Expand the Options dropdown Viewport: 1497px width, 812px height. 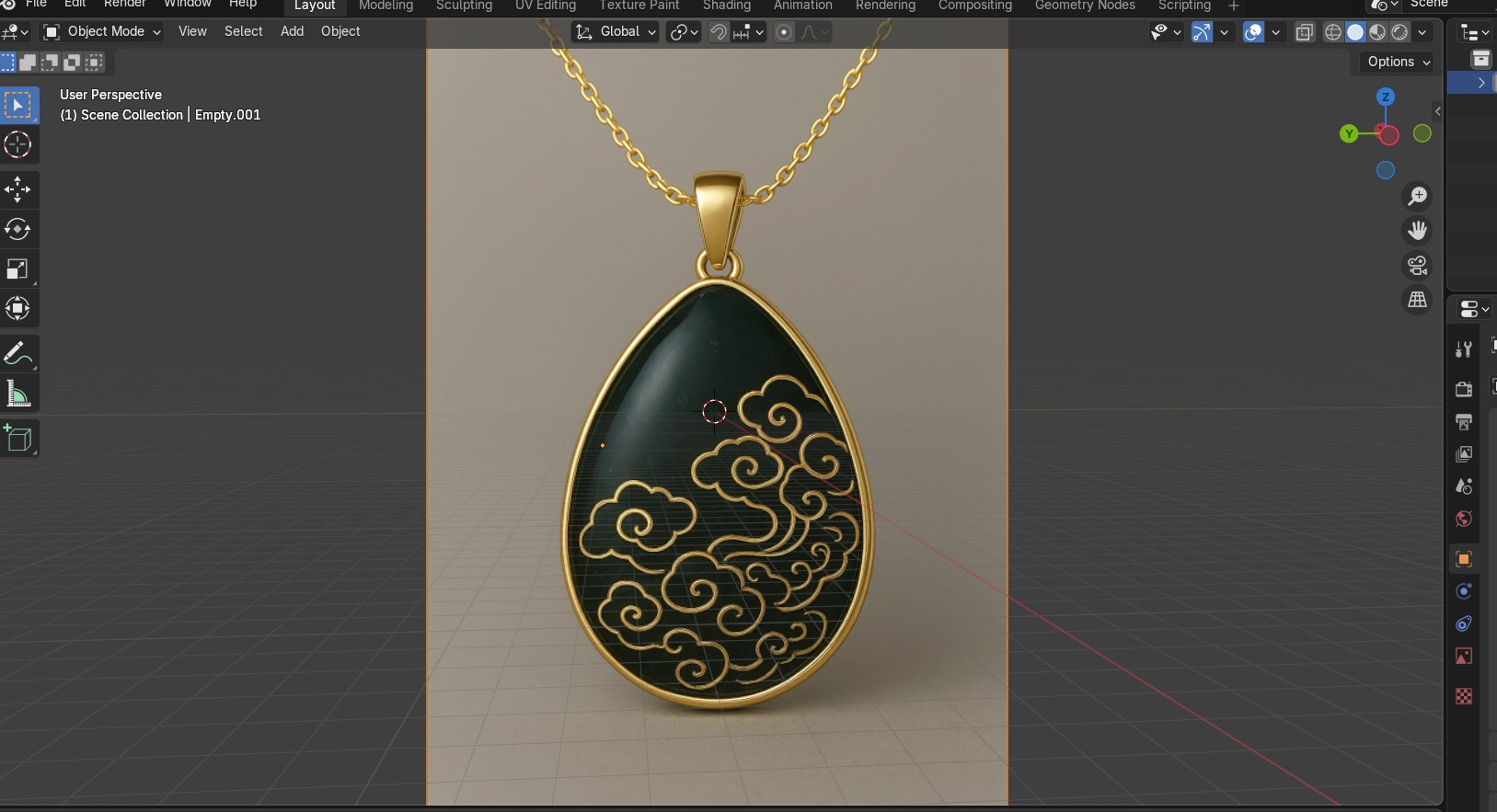[x=1399, y=62]
